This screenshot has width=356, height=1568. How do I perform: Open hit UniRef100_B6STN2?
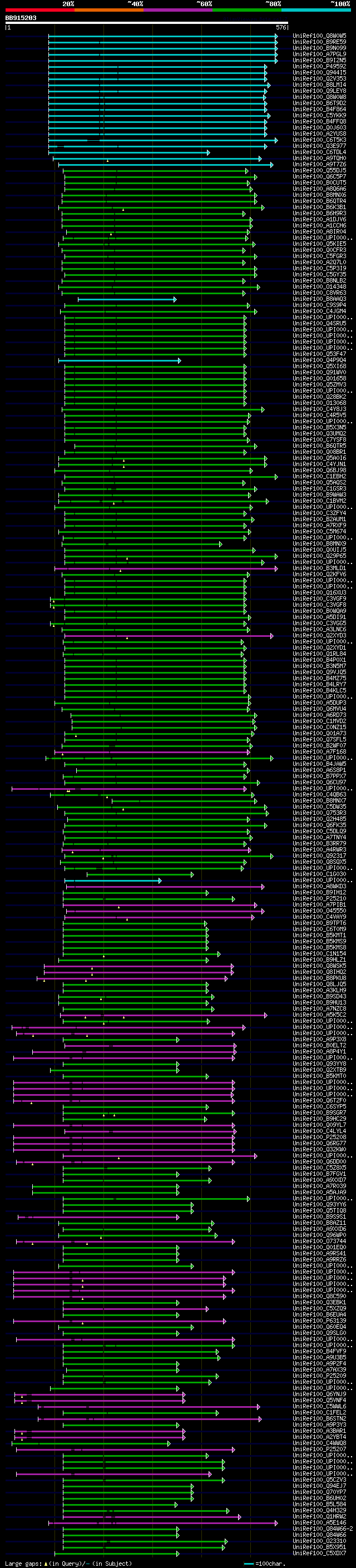coord(319,1418)
